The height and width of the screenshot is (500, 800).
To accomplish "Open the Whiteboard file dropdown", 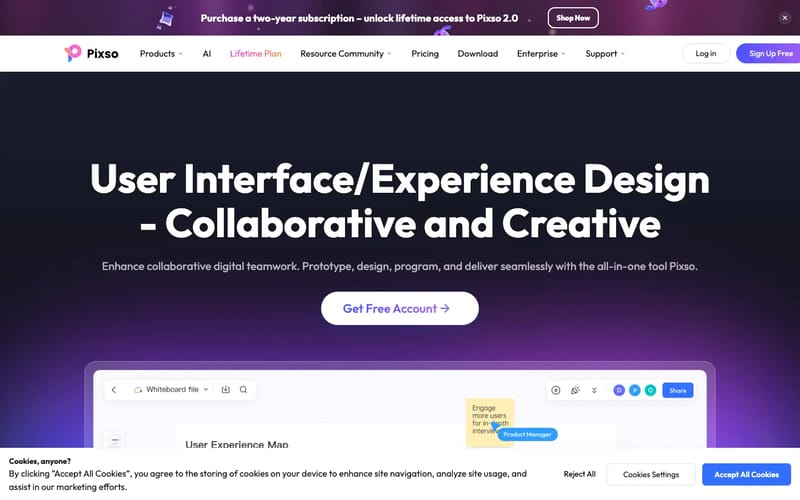I will pos(171,389).
